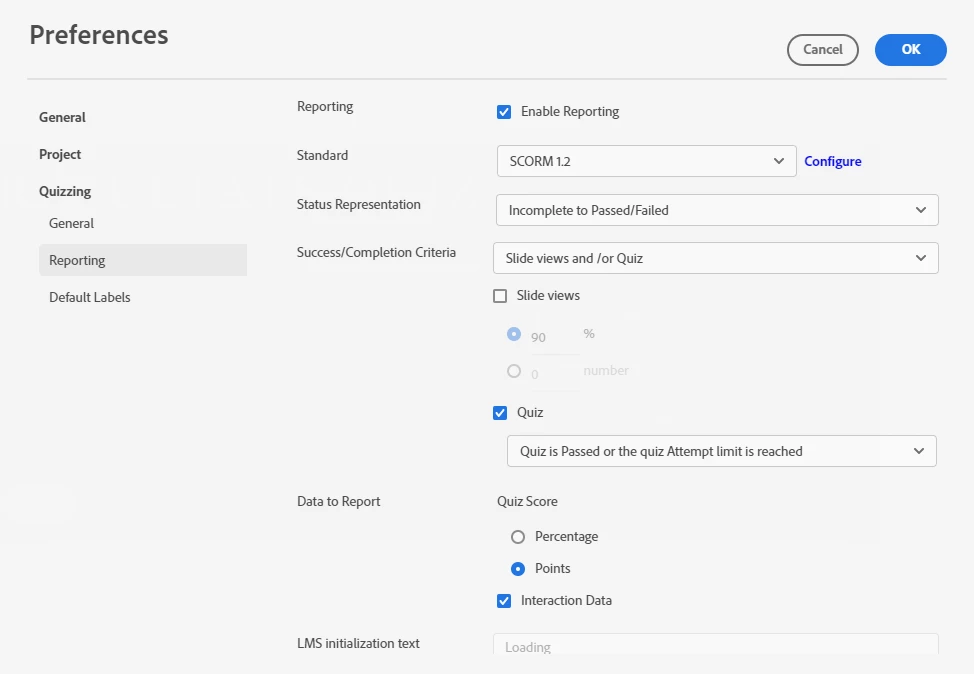Viewport: 974px width, 674px height.
Task: Switch to the Project preferences section
Action: [x=60, y=154]
